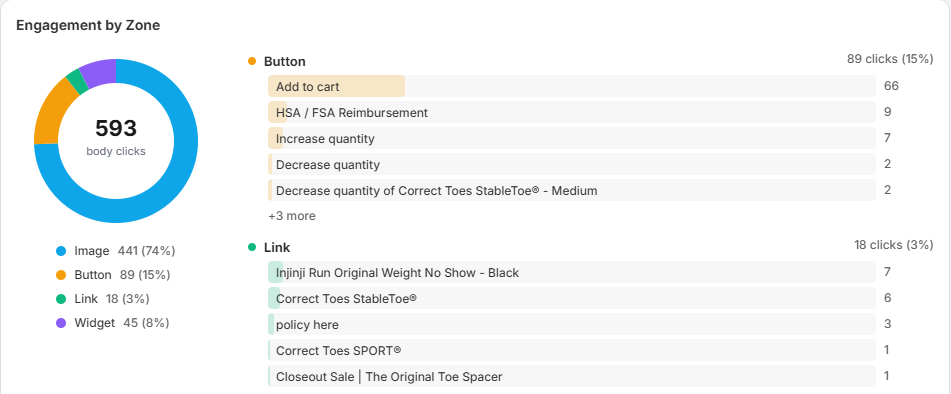Click Decrease quantity of Correct Toes StableToe row
Image resolution: width=951 pixels, height=394 pixels.
tap(571, 190)
